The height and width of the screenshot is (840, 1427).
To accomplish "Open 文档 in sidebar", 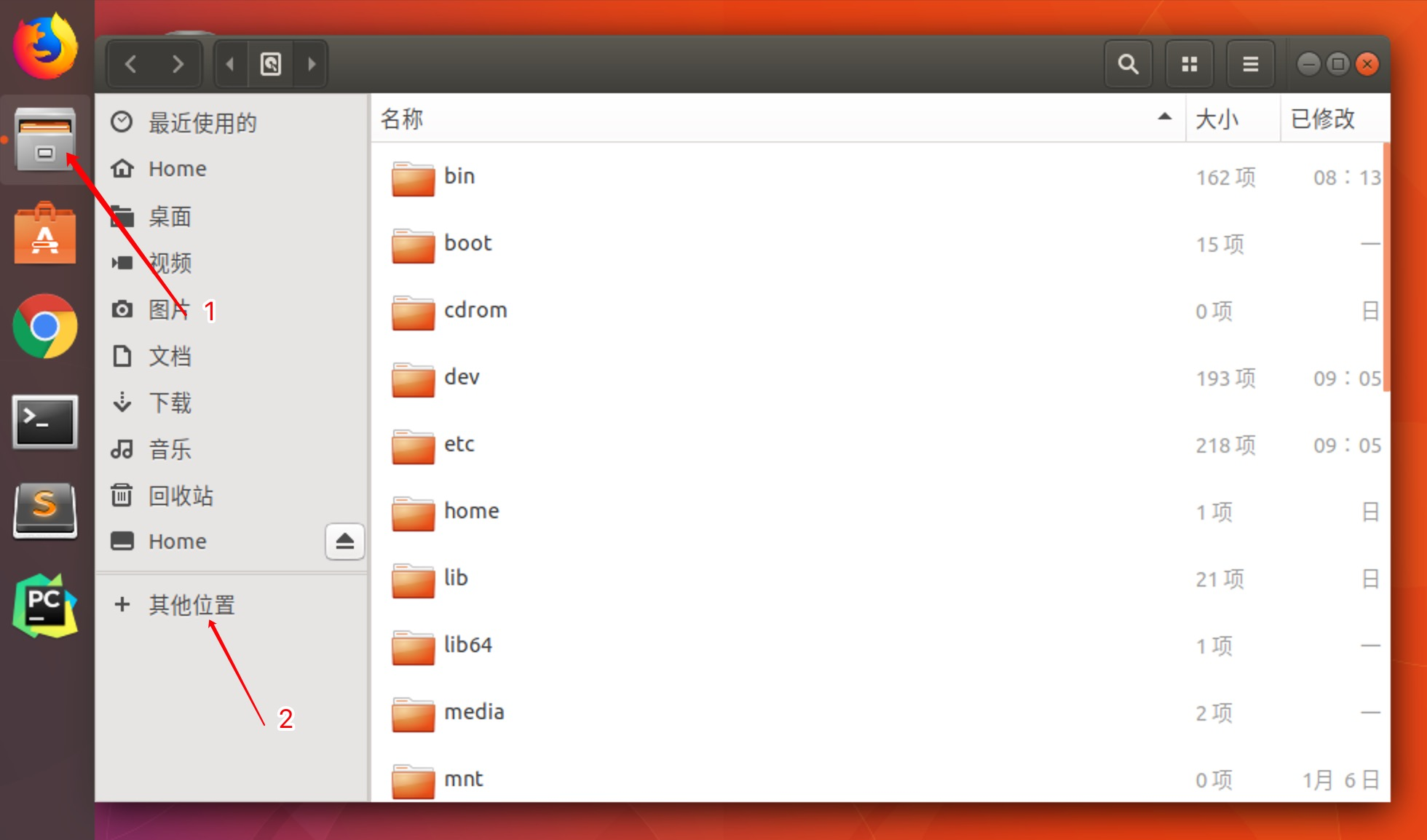I will click(x=232, y=356).
